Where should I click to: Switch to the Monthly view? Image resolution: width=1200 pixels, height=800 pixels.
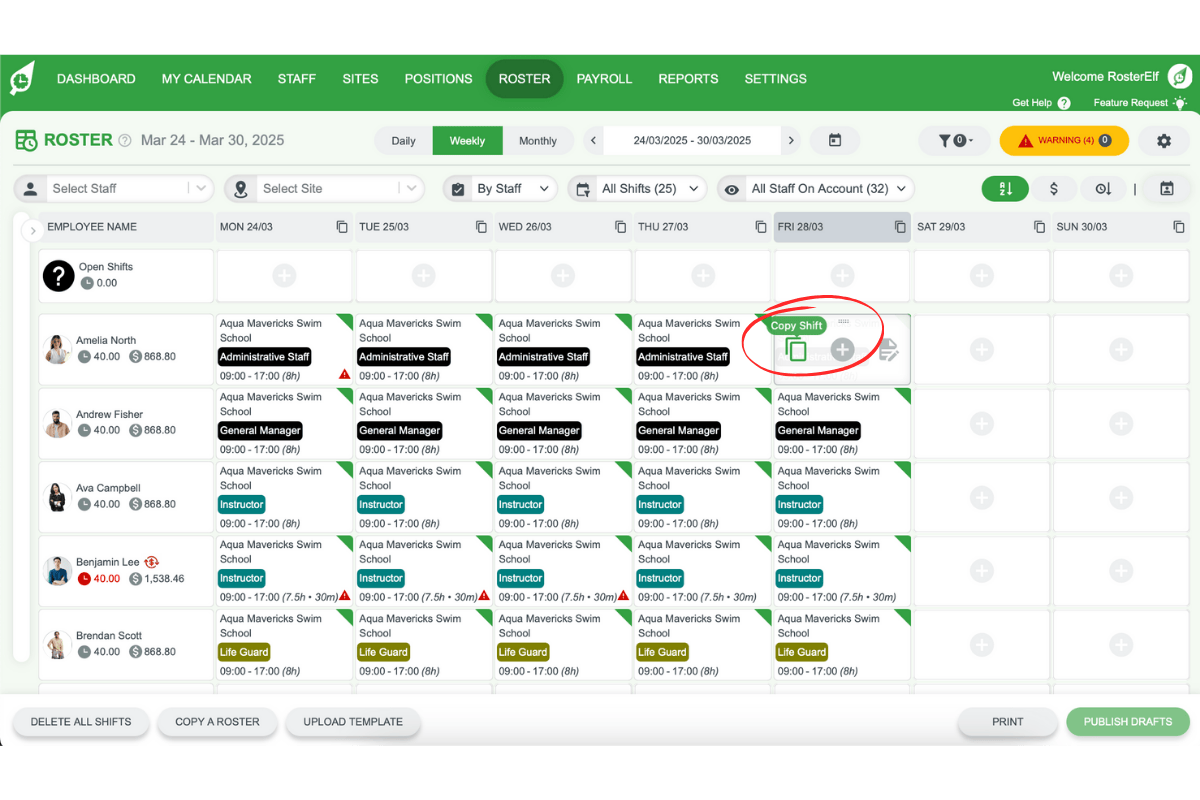coord(538,141)
